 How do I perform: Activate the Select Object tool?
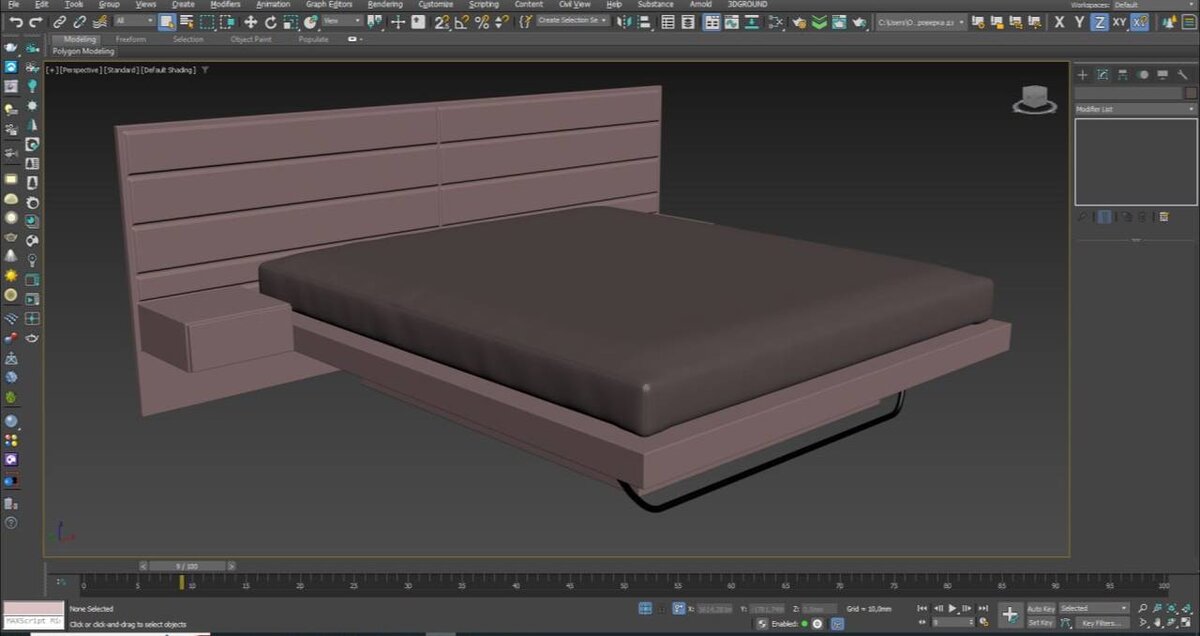[x=166, y=21]
